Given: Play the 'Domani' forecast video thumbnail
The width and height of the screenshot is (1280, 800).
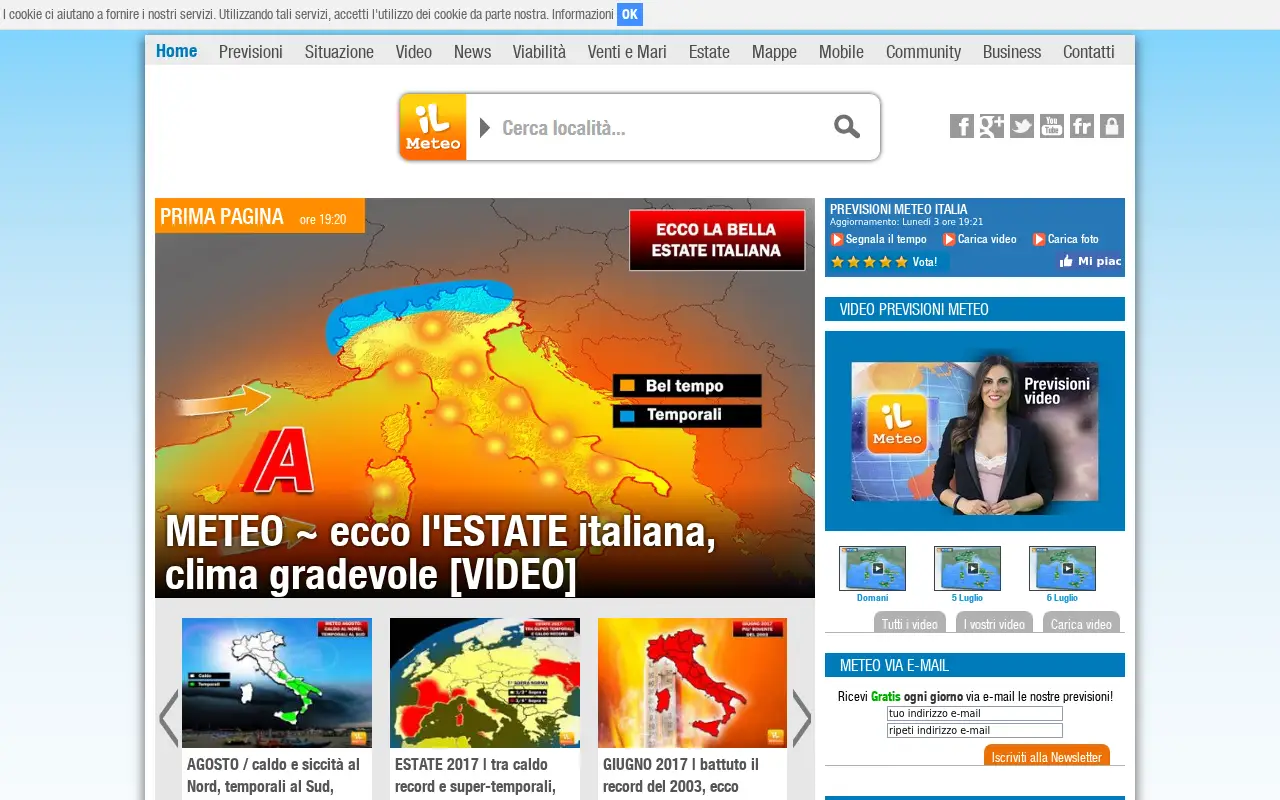Looking at the screenshot, I should [x=872, y=568].
